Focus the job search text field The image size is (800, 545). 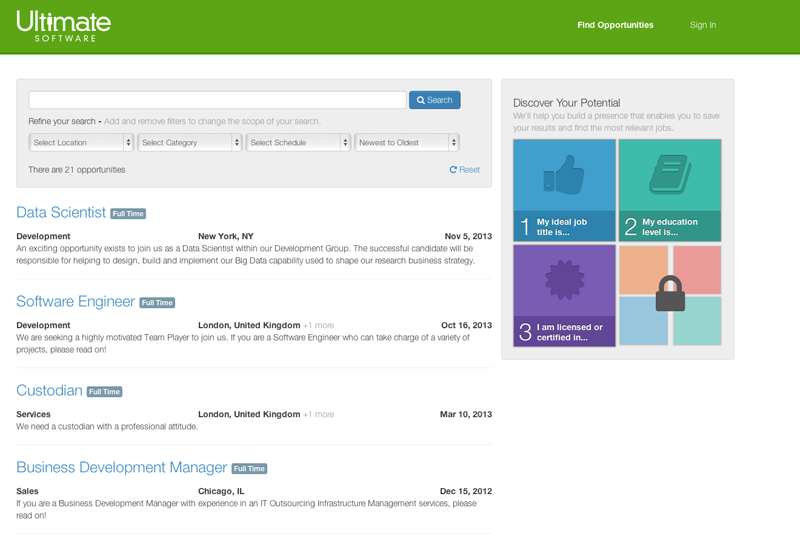pos(217,100)
